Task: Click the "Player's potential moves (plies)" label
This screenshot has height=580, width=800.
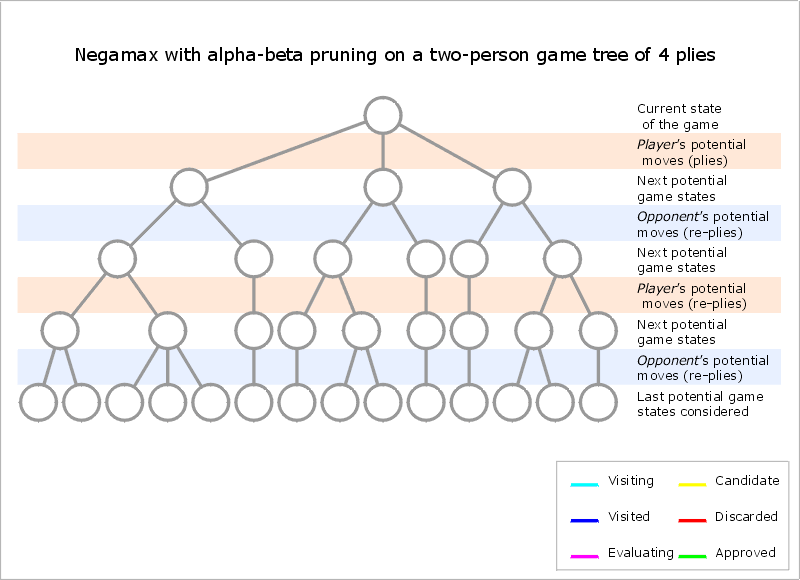Action: (691, 152)
